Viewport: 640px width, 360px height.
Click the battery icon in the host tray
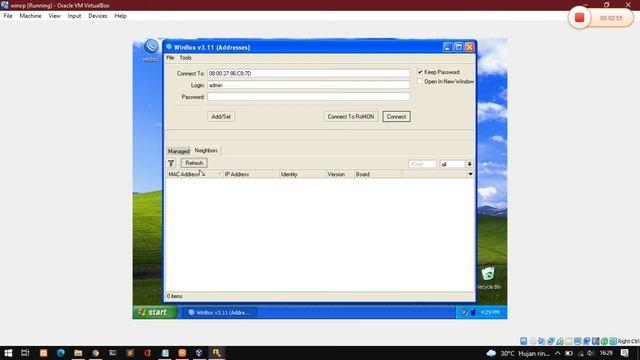[x=569, y=353]
